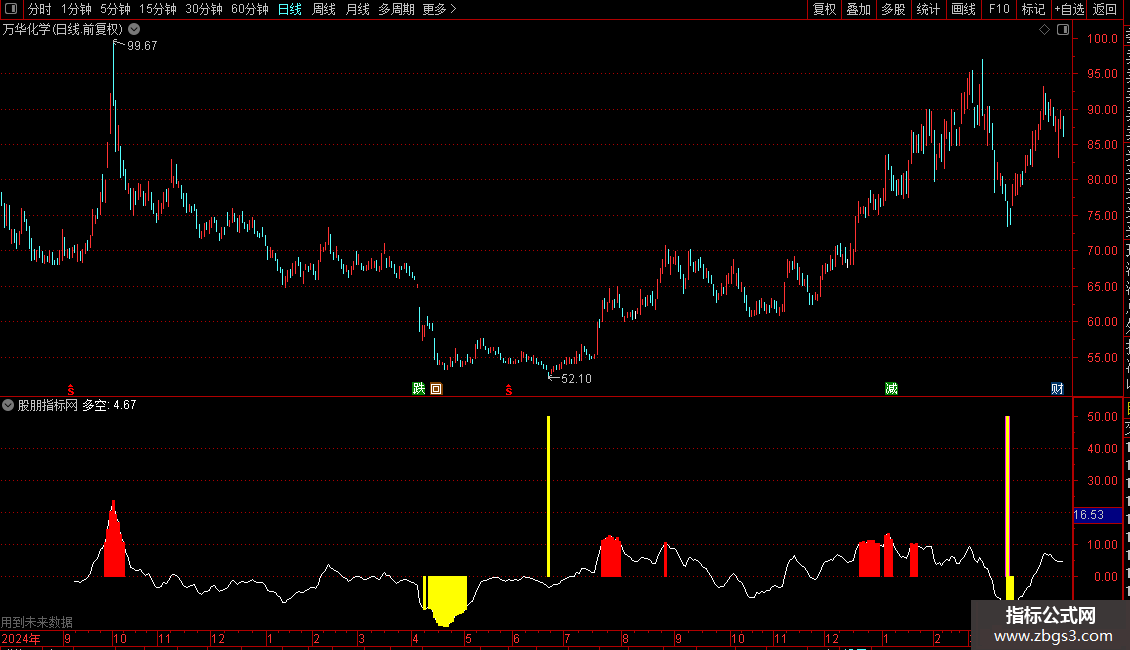Click the 股朋指标网 indicator name
Image resolution: width=1130 pixels, height=650 pixels.
pyautogui.click(x=48, y=405)
